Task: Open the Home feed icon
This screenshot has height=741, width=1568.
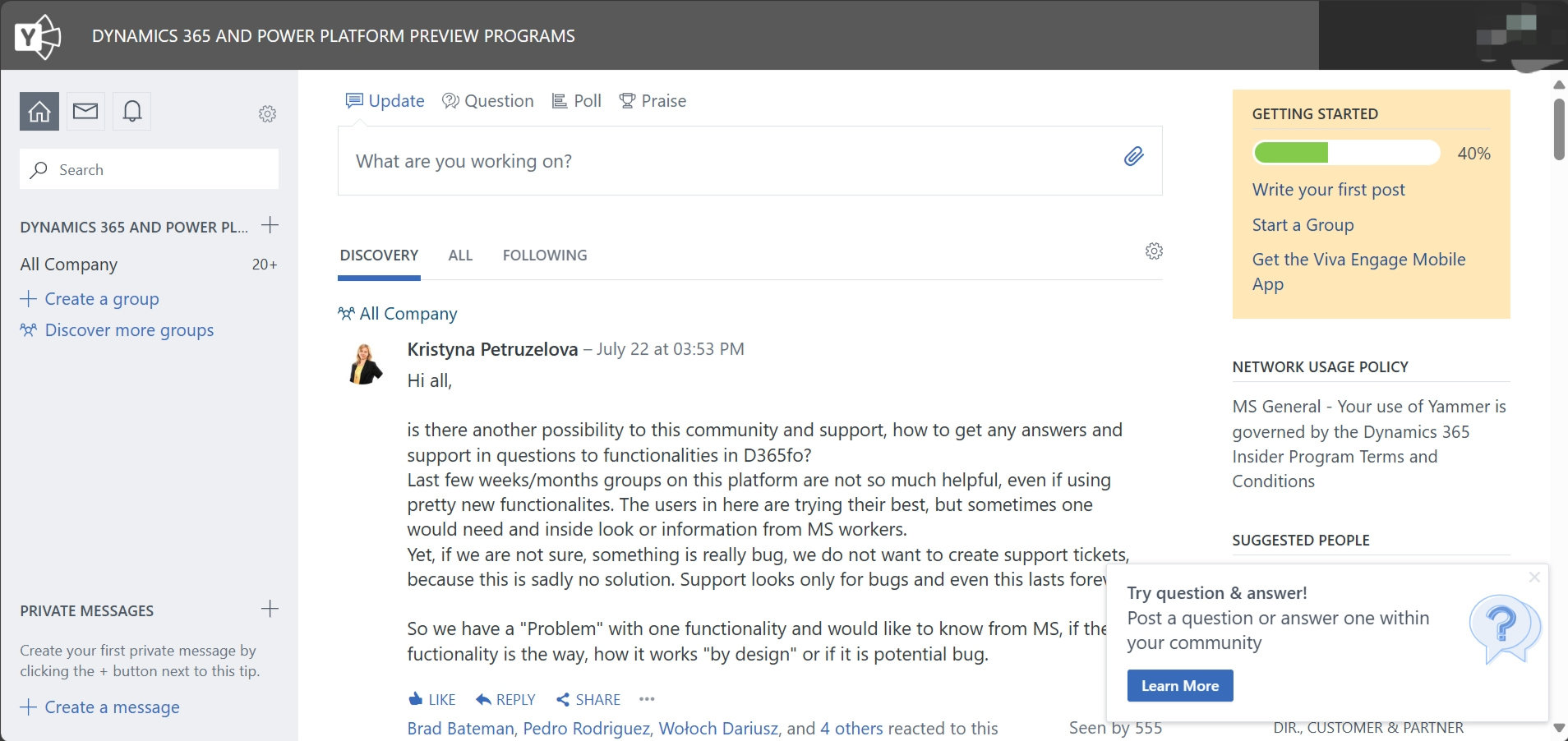Action: coord(38,111)
